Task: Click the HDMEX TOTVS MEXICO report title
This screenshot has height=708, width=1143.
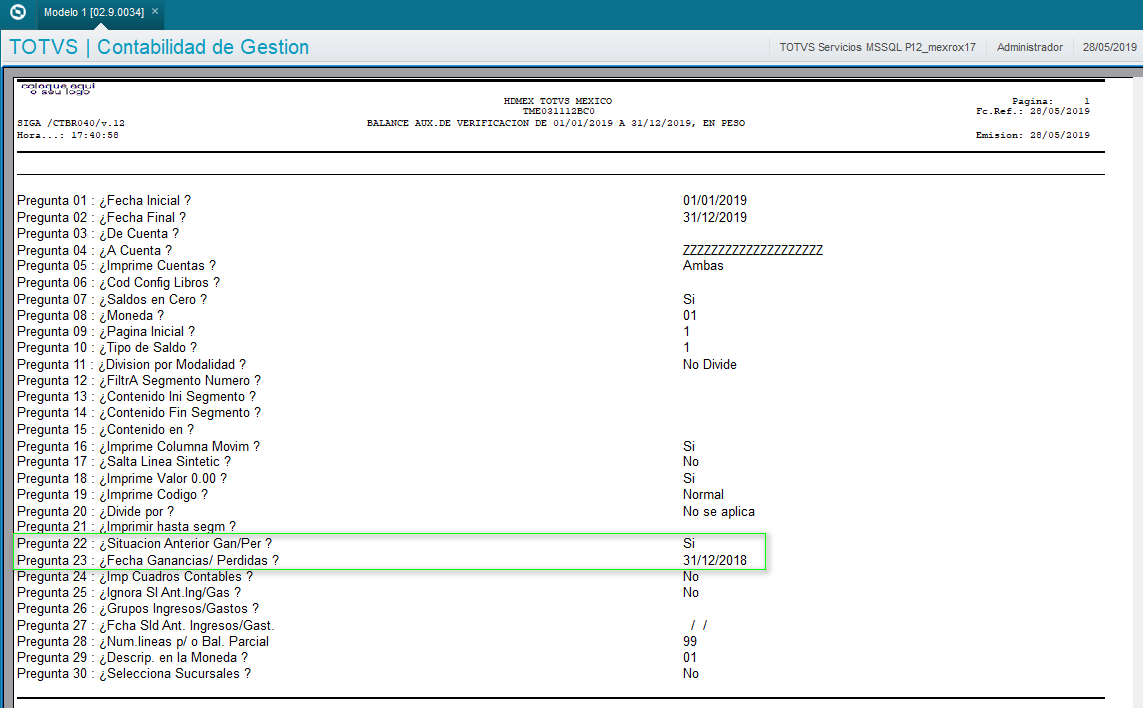Action: [x=558, y=101]
